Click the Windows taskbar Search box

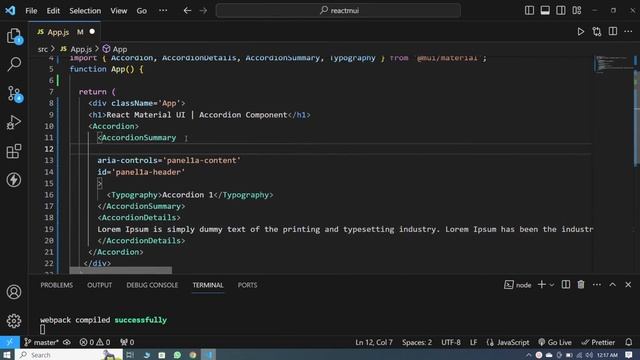69,355
